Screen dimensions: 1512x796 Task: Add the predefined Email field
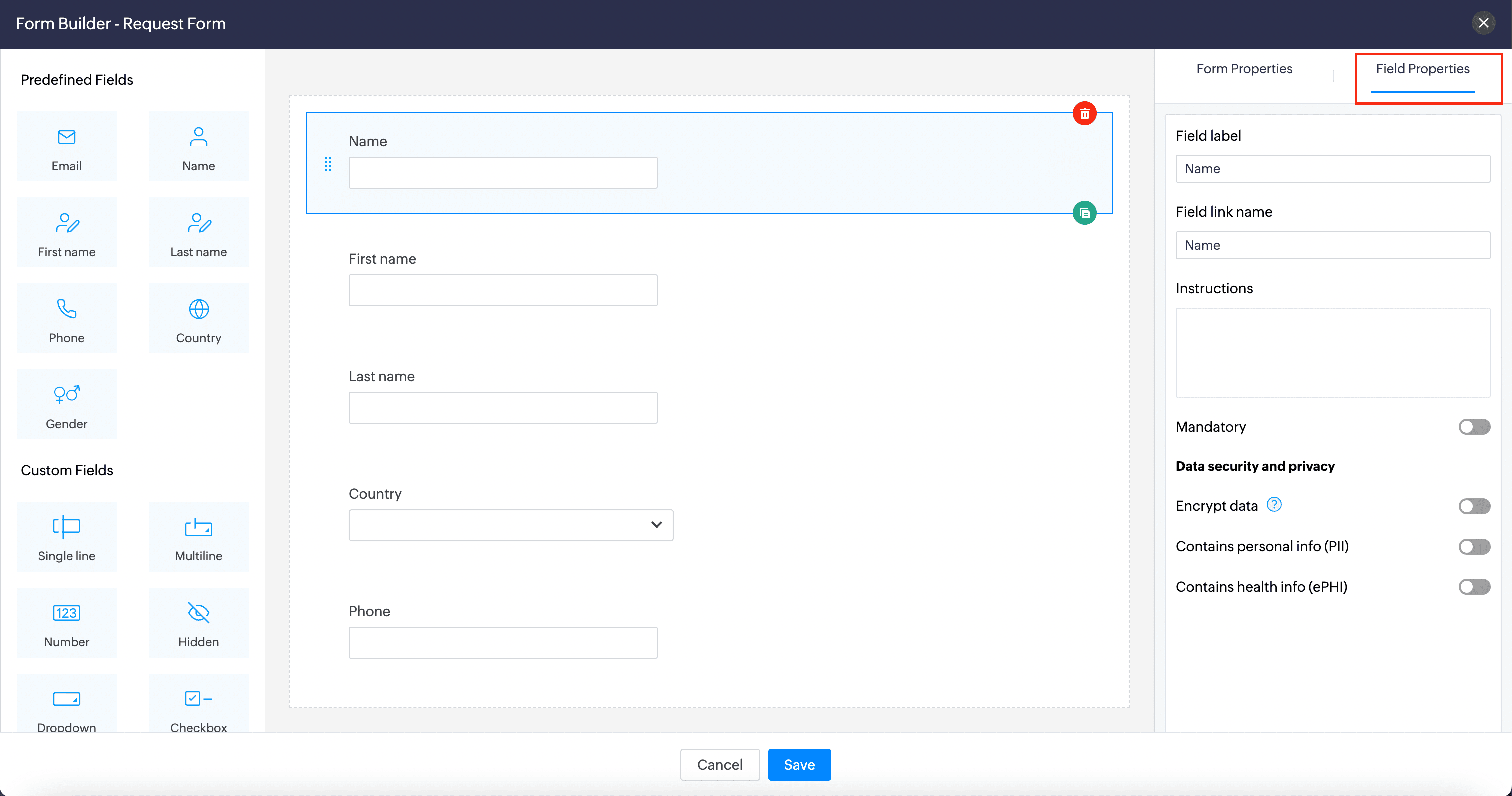(67, 147)
